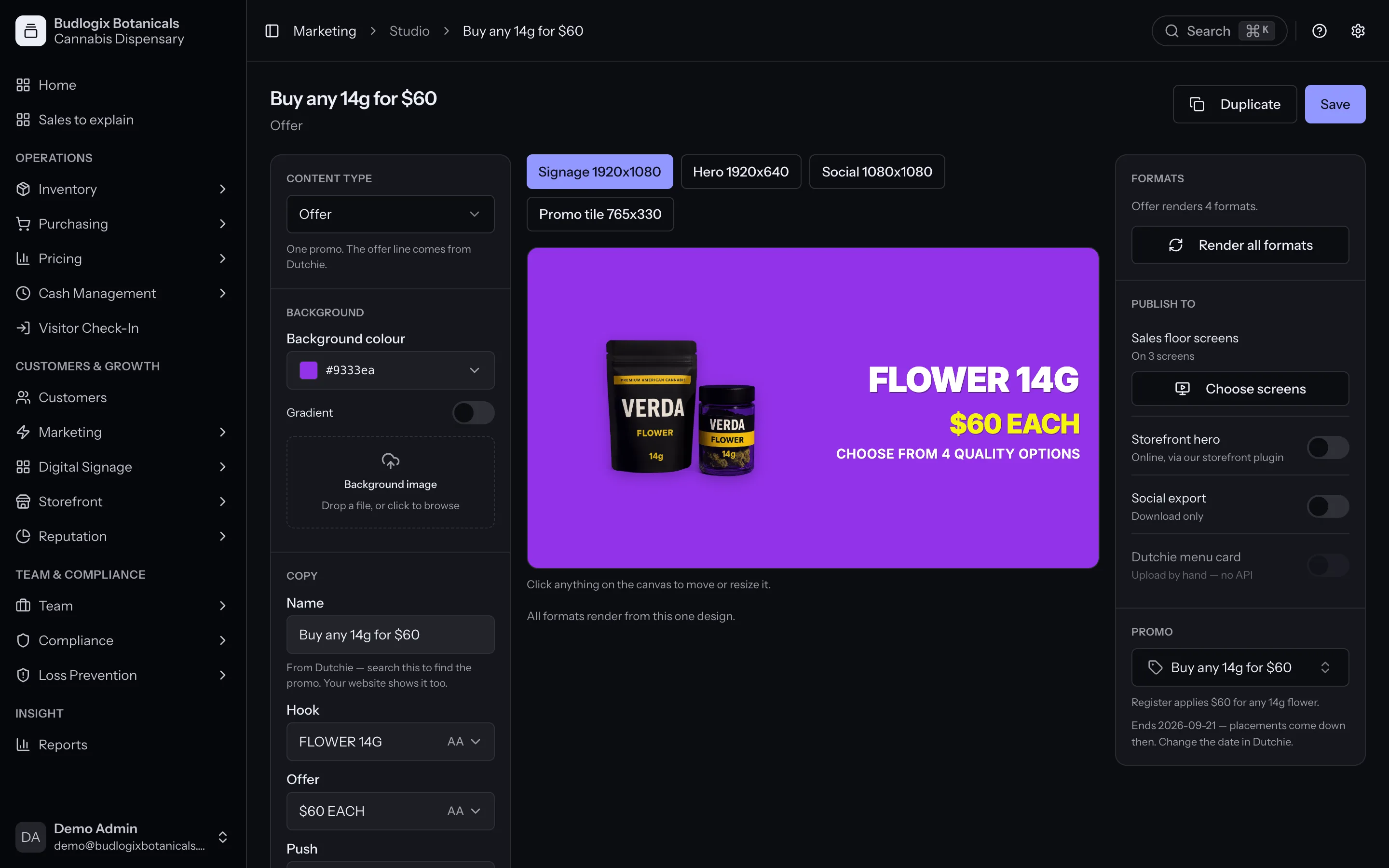Screen dimensions: 1389x868
Task: Click the Team briefcase icon
Action: [23, 606]
